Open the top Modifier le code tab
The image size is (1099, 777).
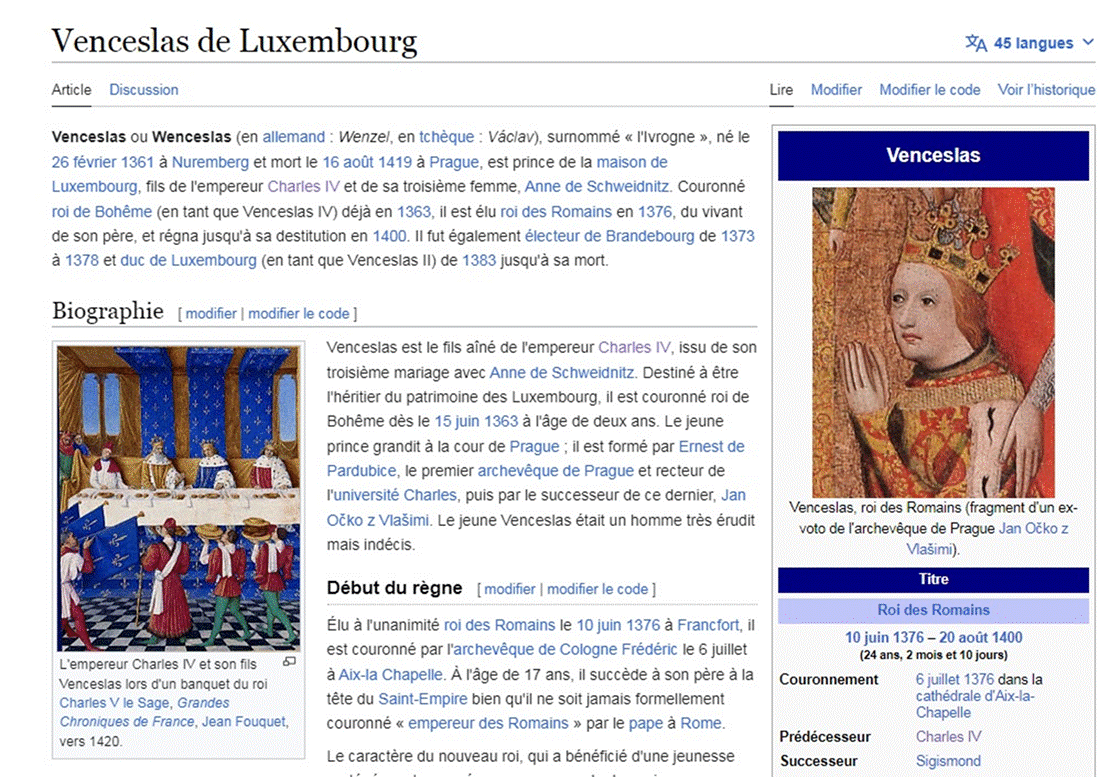click(x=929, y=90)
